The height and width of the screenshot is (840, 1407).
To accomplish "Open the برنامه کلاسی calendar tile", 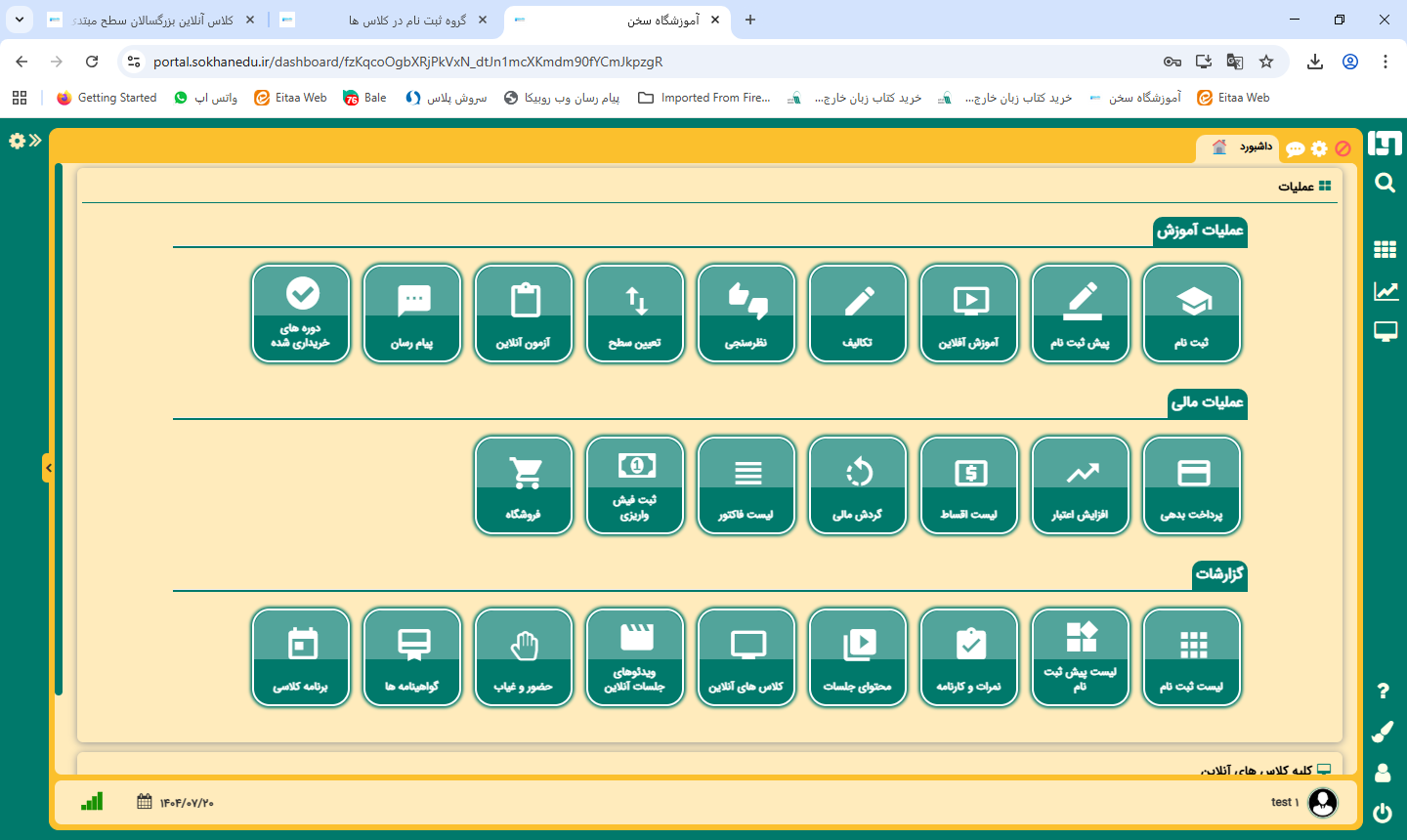I will click(301, 657).
